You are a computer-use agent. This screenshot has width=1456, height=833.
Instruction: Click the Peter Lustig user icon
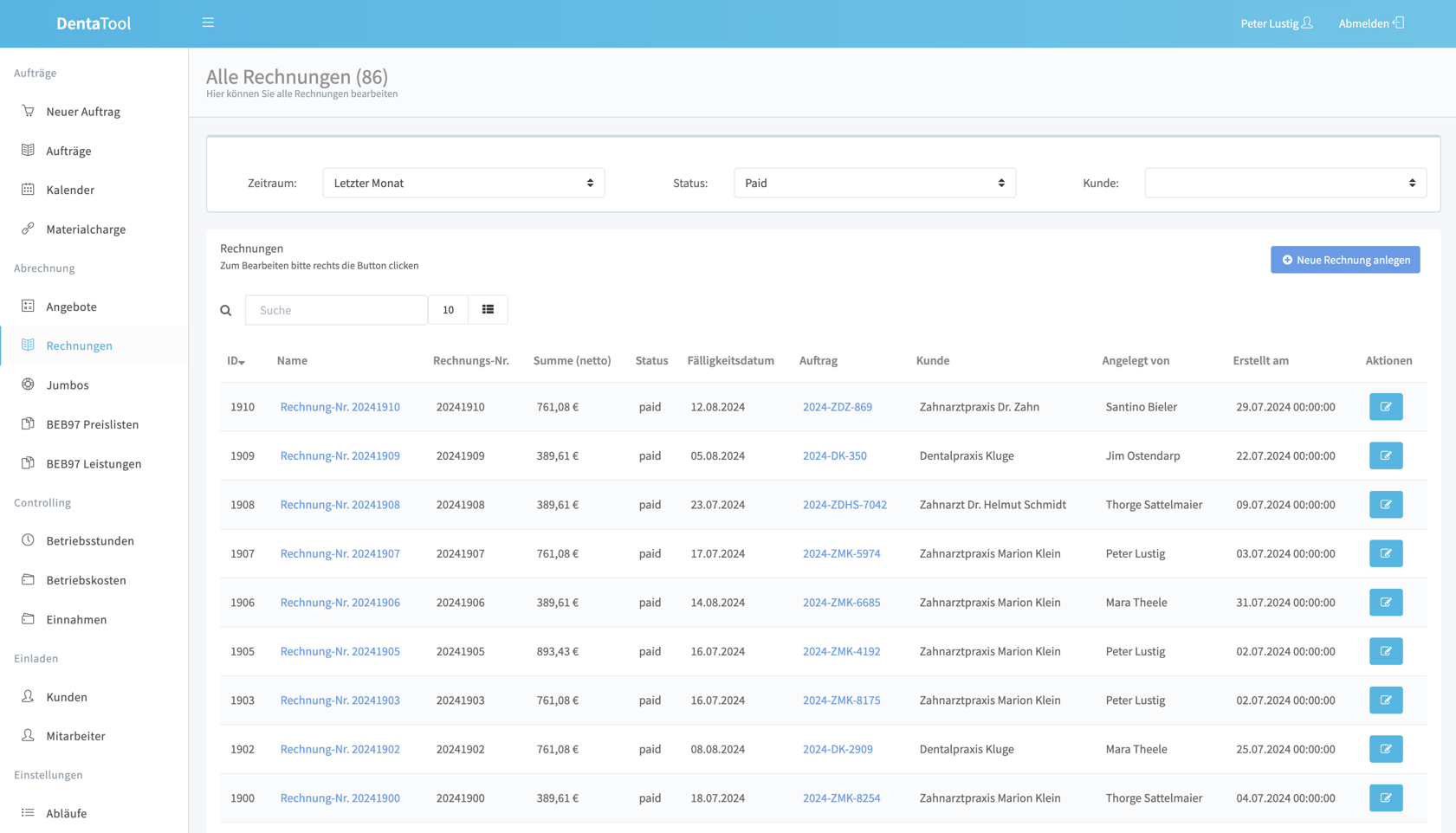[x=1307, y=23]
